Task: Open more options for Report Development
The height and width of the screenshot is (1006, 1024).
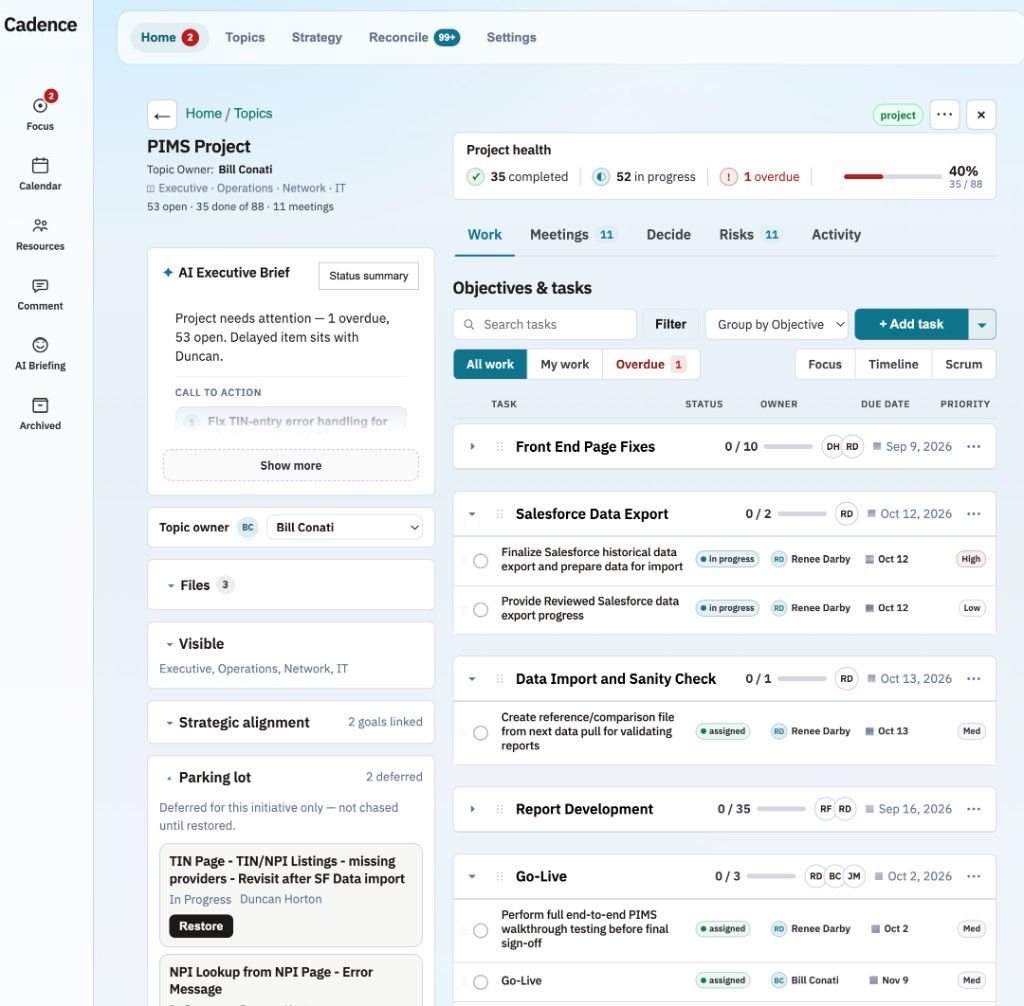Action: pyautogui.click(x=974, y=809)
